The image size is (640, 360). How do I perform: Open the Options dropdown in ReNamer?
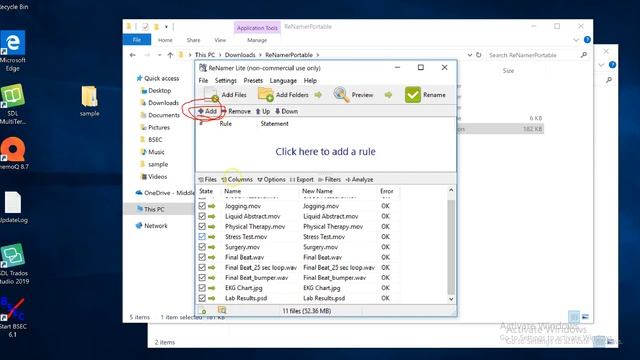pos(271,180)
